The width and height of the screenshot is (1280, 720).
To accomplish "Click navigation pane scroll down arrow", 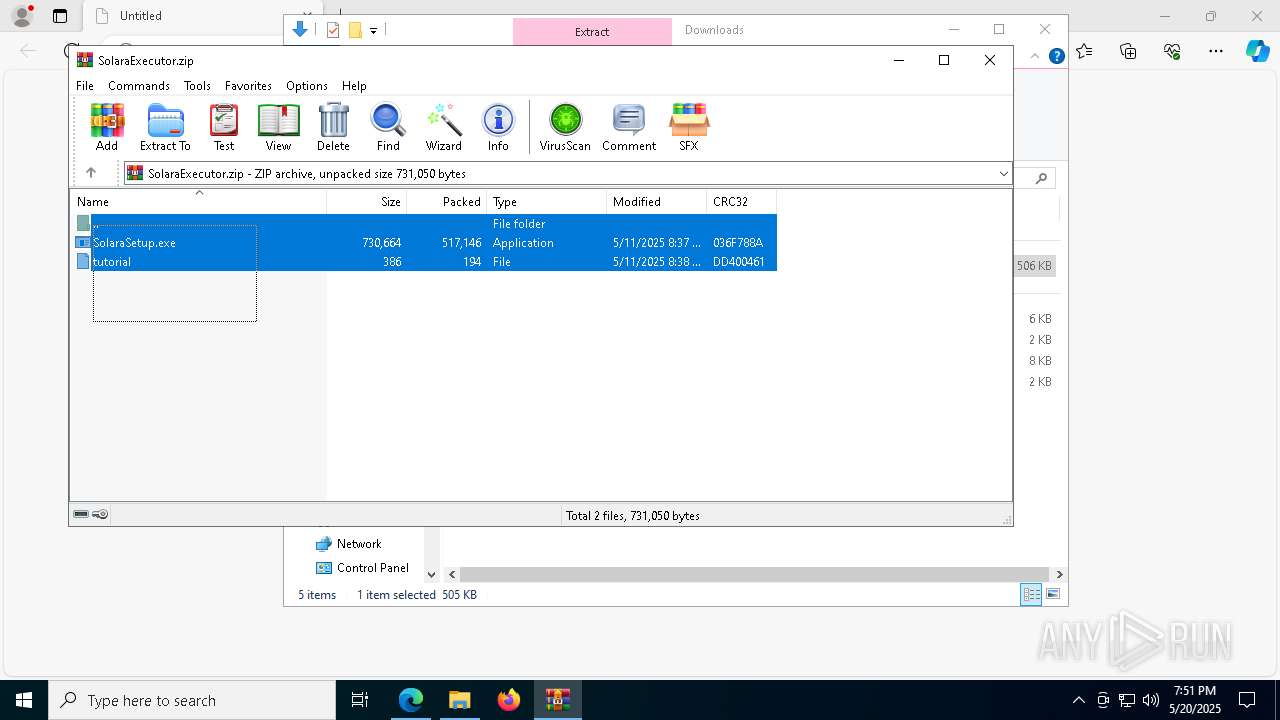I will point(431,574).
